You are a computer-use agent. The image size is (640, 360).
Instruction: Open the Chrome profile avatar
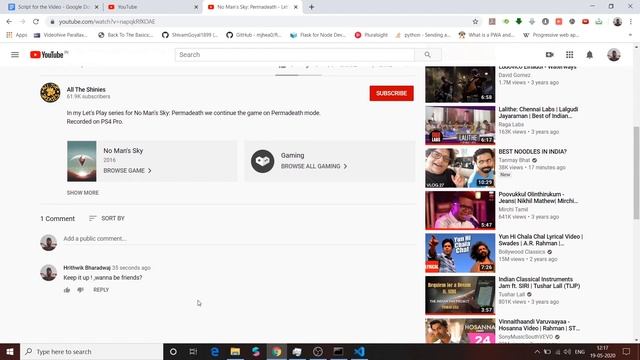click(617, 22)
